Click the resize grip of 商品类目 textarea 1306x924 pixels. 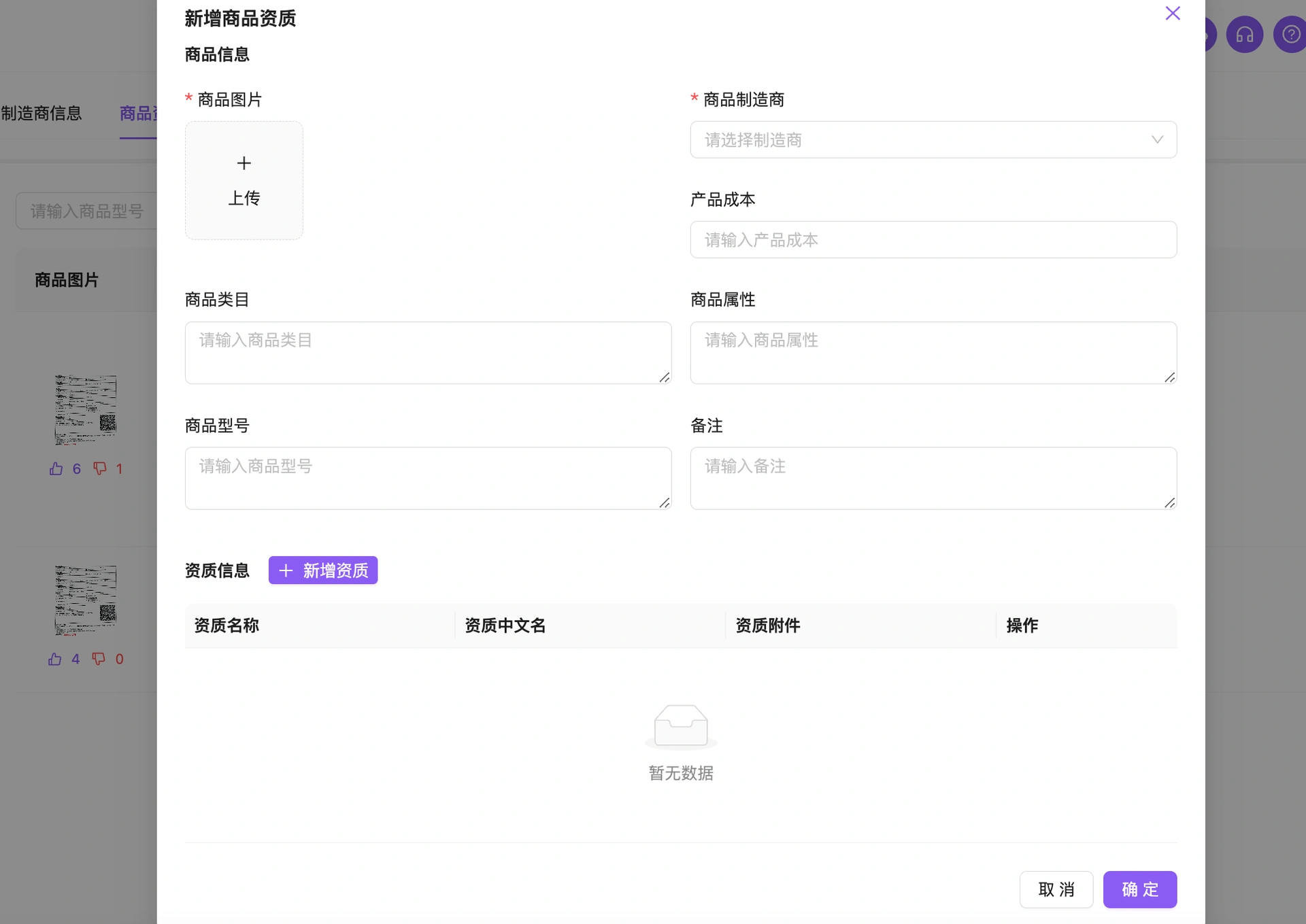click(x=665, y=377)
